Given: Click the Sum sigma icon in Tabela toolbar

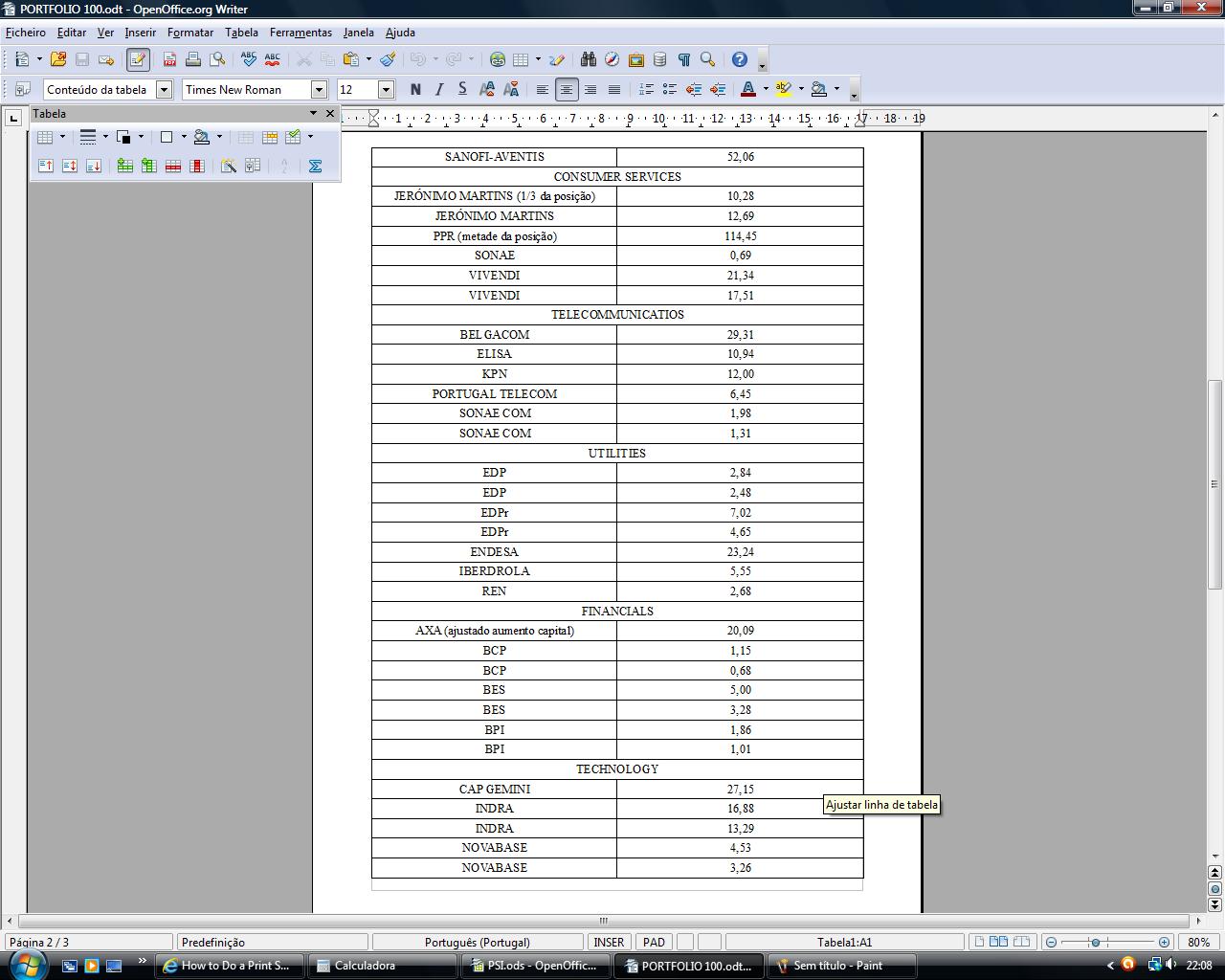Looking at the screenshot, I should [x=315, y=166].
